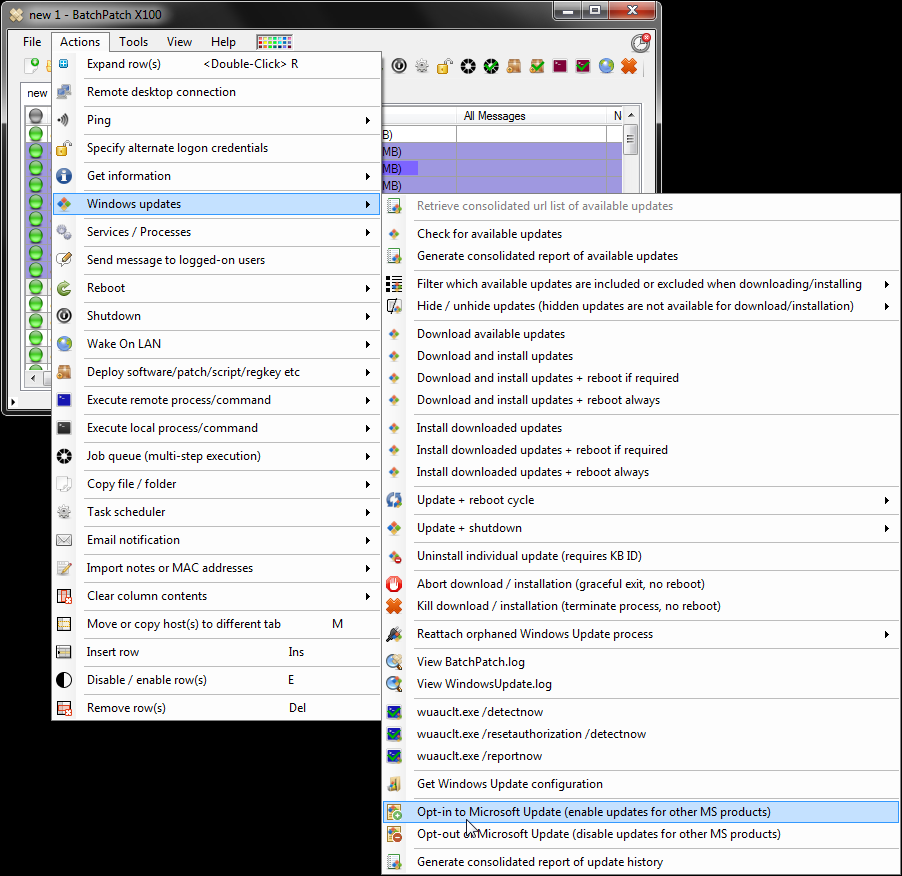902x876 pixels.
Task: Expand the Update + reboot cycle submenu arrow
Action: tap(887, 500)
